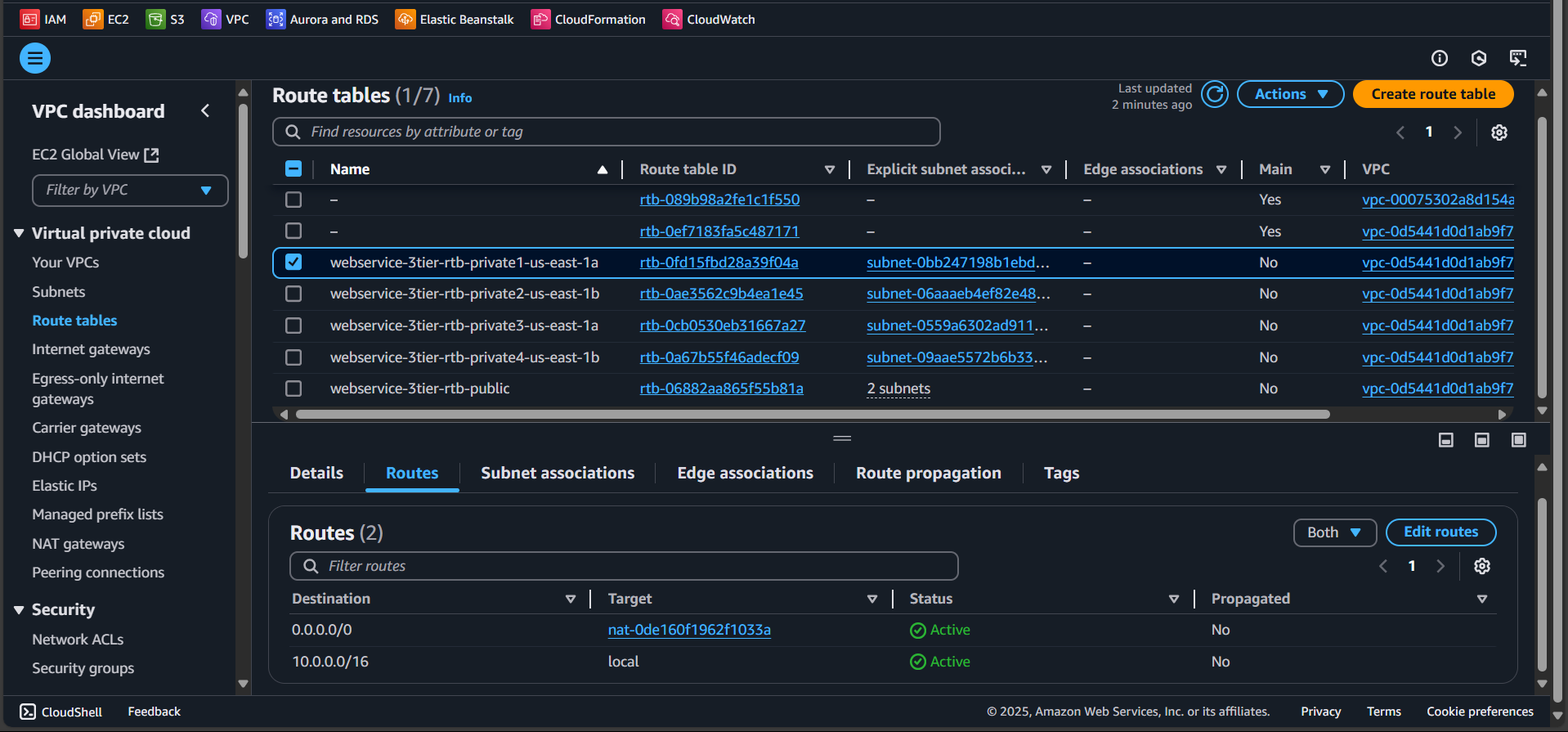This screenshot has height=732, width=1568.
Task: Collapse the Security sidebar section
Action: pyautogui.click(x=19, y=609)
